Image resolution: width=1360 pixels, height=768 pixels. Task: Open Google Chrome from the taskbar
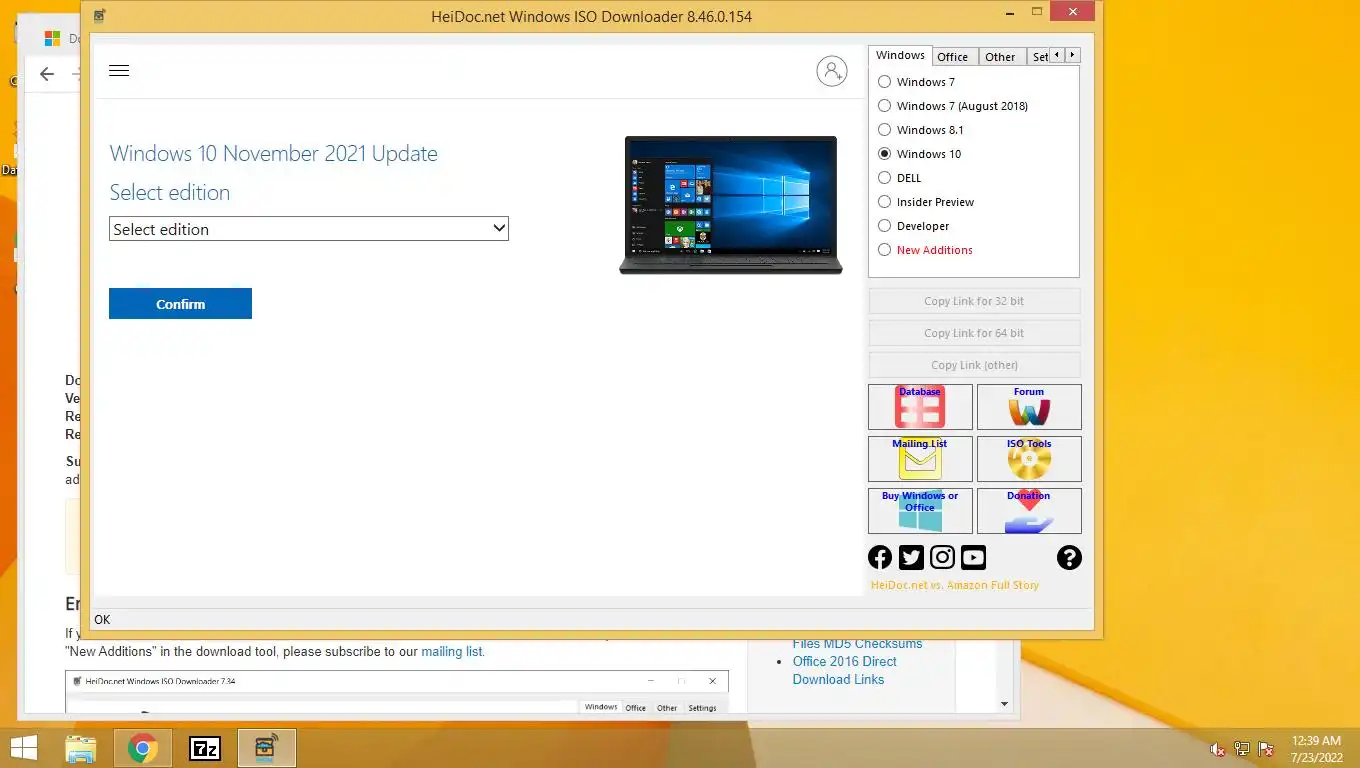coord(143,748)
